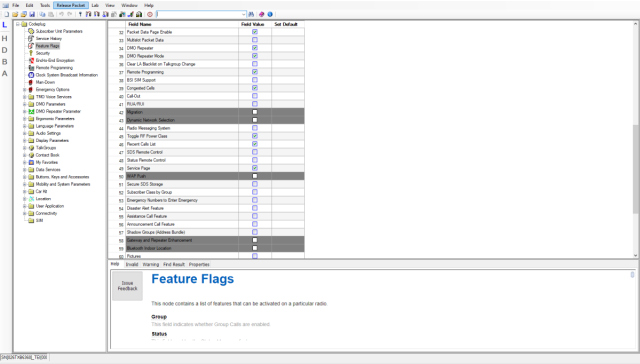Uncheck the Service Page checkbox
This screenshot has width=640, height=364.
click(255, 168)
